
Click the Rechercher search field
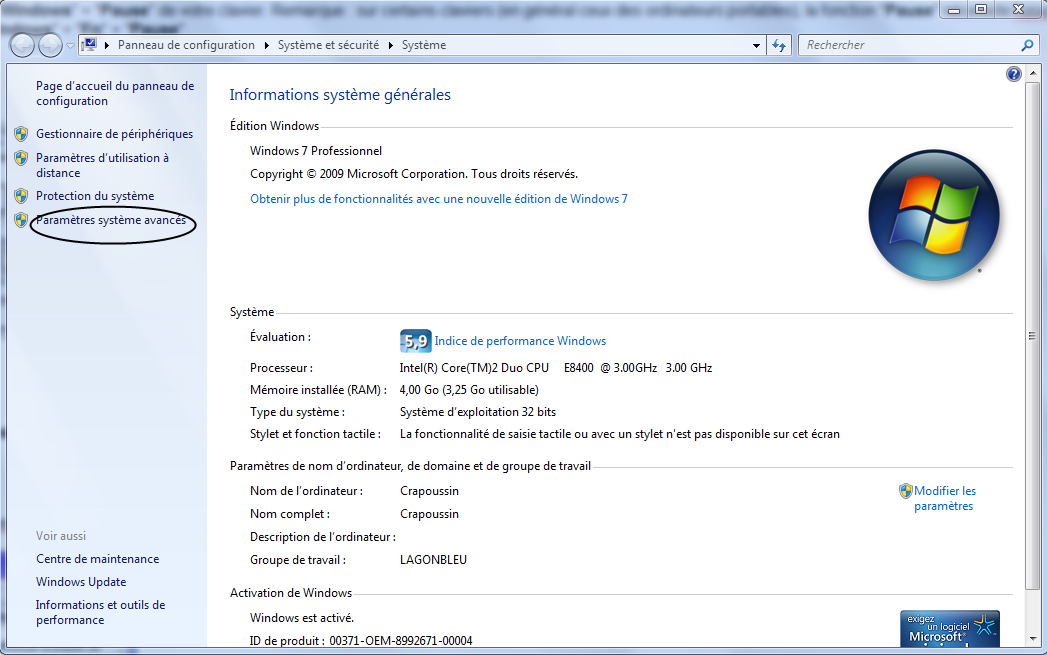(x=911, y=45)
